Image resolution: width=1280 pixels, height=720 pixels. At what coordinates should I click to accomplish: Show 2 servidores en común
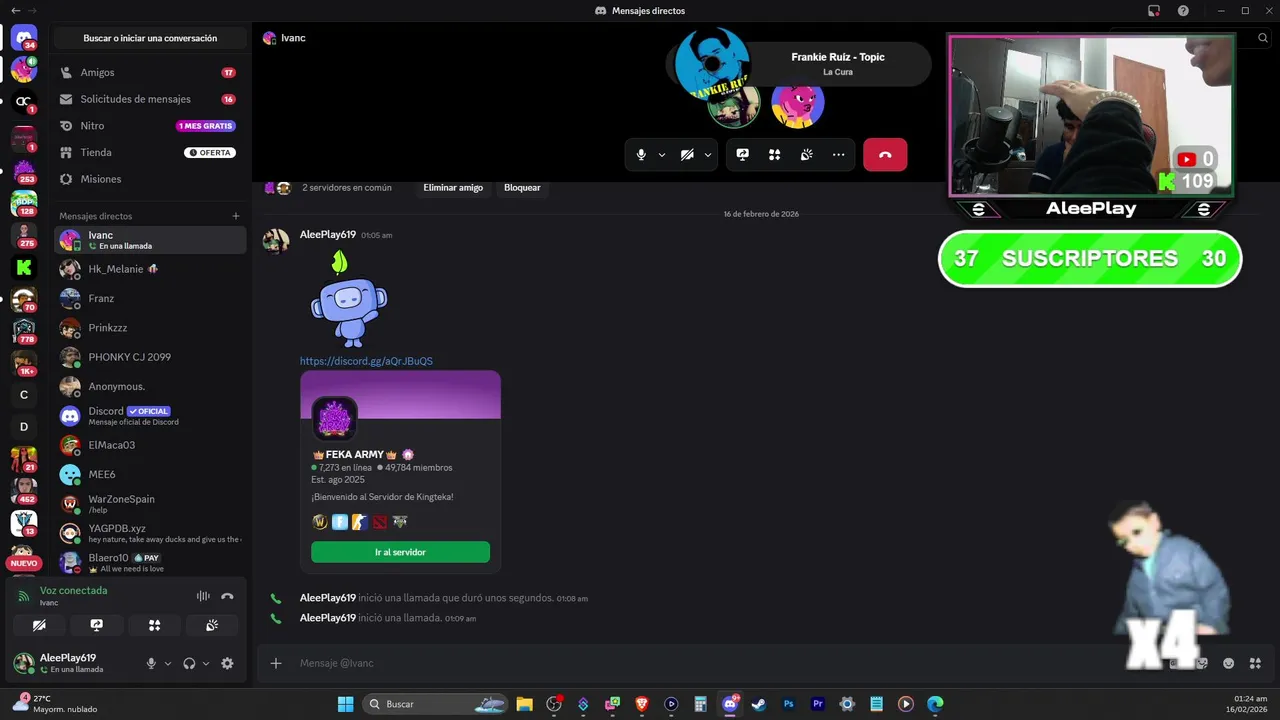tap(347, 188)
